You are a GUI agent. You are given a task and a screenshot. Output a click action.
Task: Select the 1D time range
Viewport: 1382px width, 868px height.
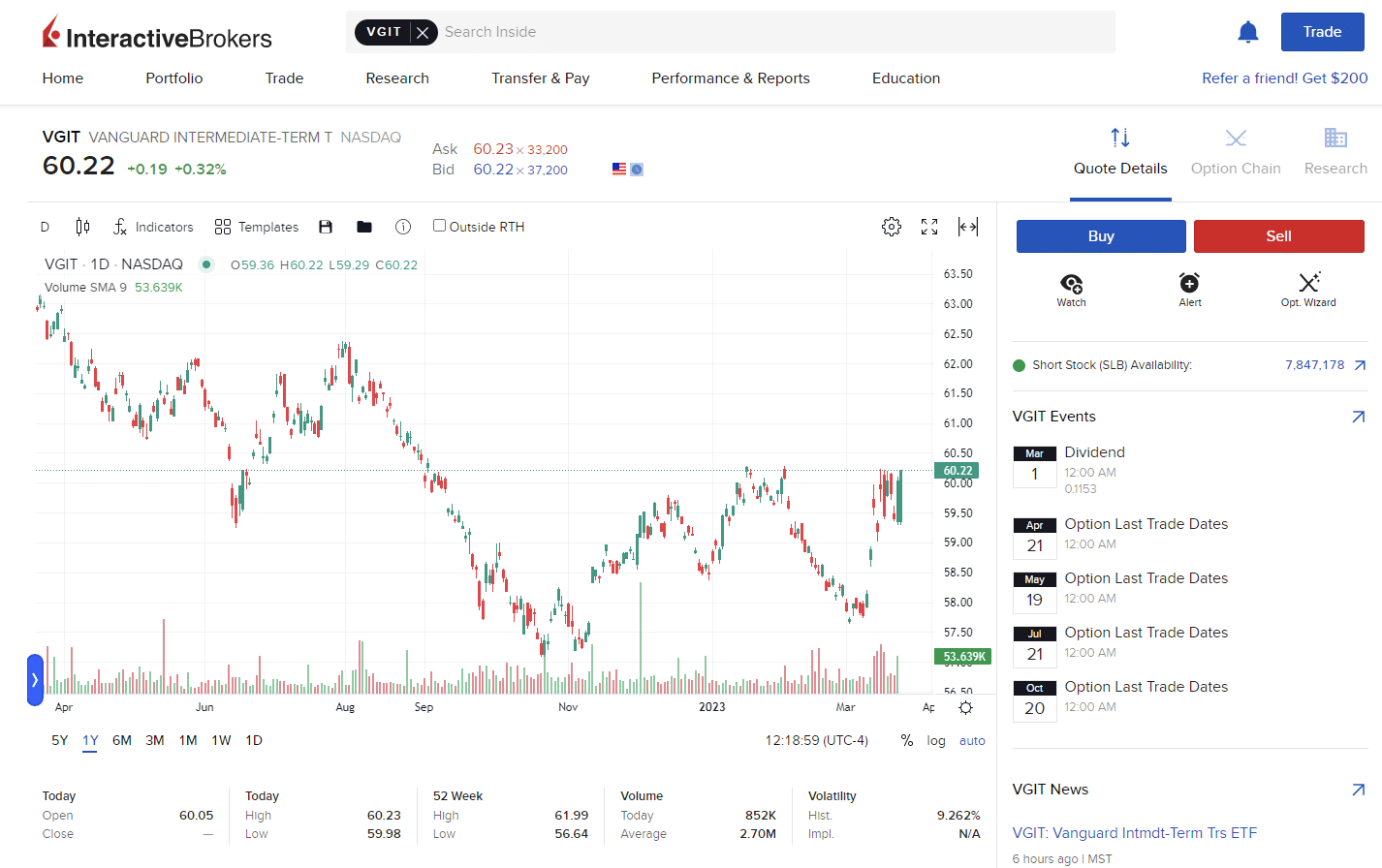click(x=254, y=740)
